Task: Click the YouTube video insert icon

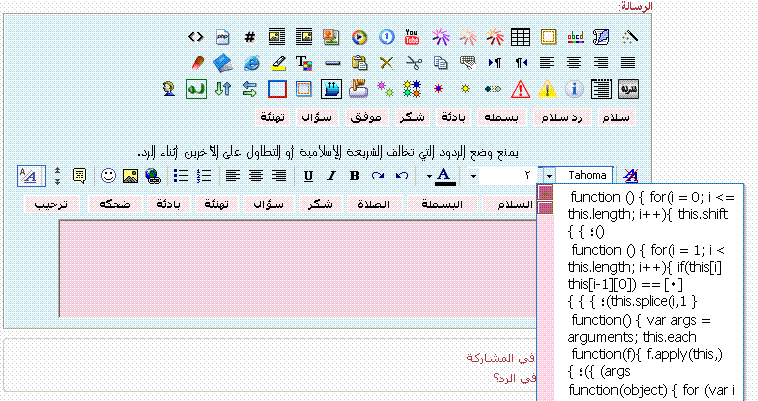Action: 411,37
